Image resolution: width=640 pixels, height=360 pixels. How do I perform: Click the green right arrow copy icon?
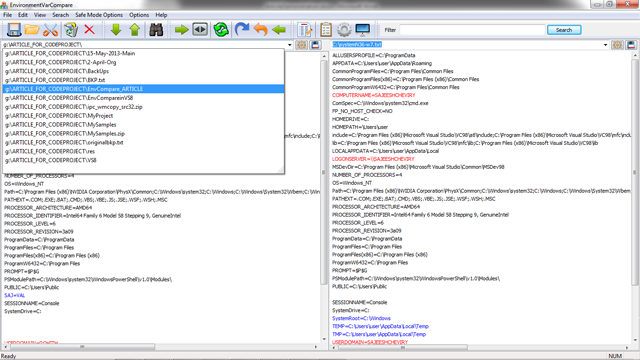(181, 30)
